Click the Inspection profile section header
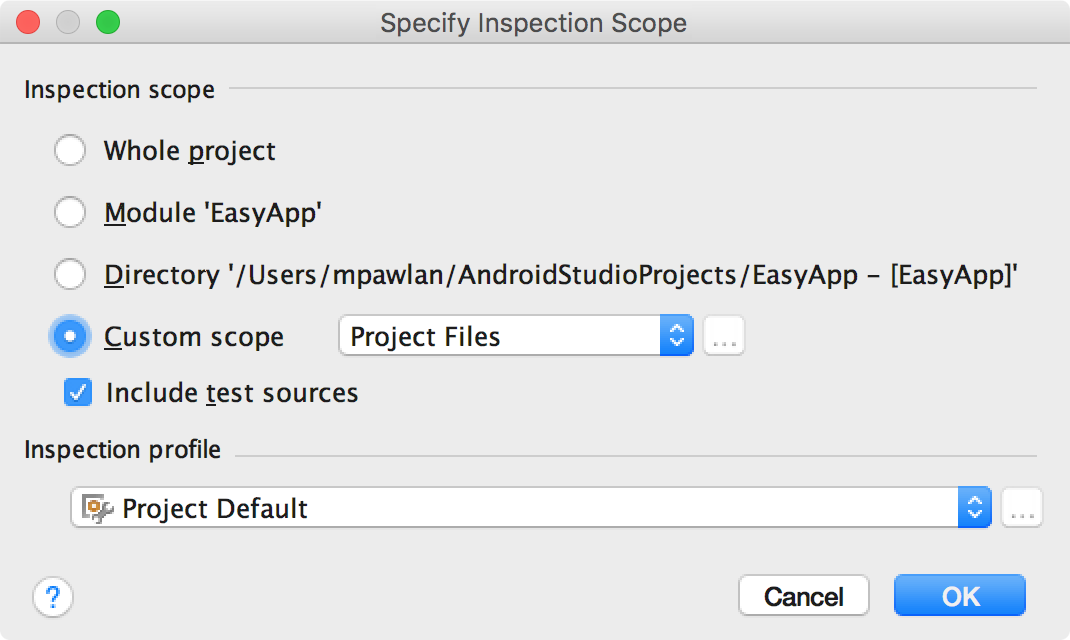1070x640 pixels. (x=123, y=449)
